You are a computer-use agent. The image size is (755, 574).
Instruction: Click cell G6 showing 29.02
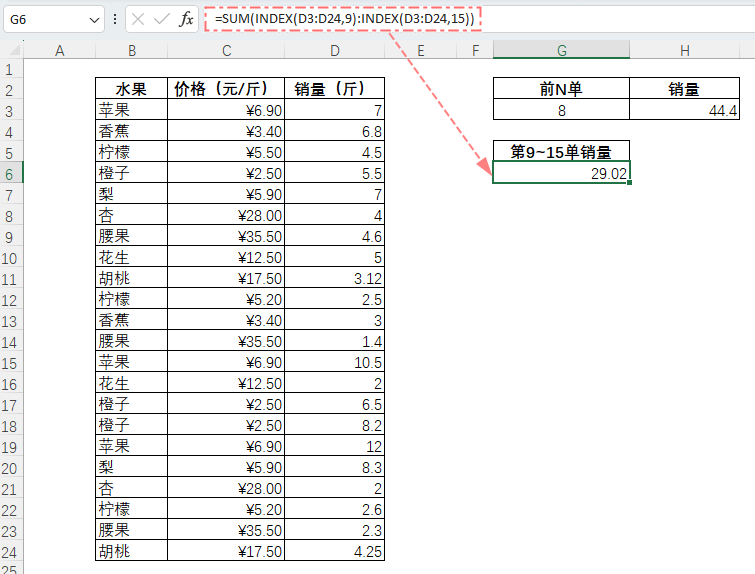561,173
